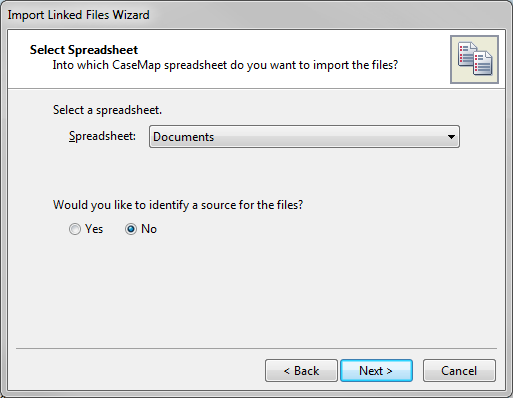Cancel the import wizard

click(459, 371)
